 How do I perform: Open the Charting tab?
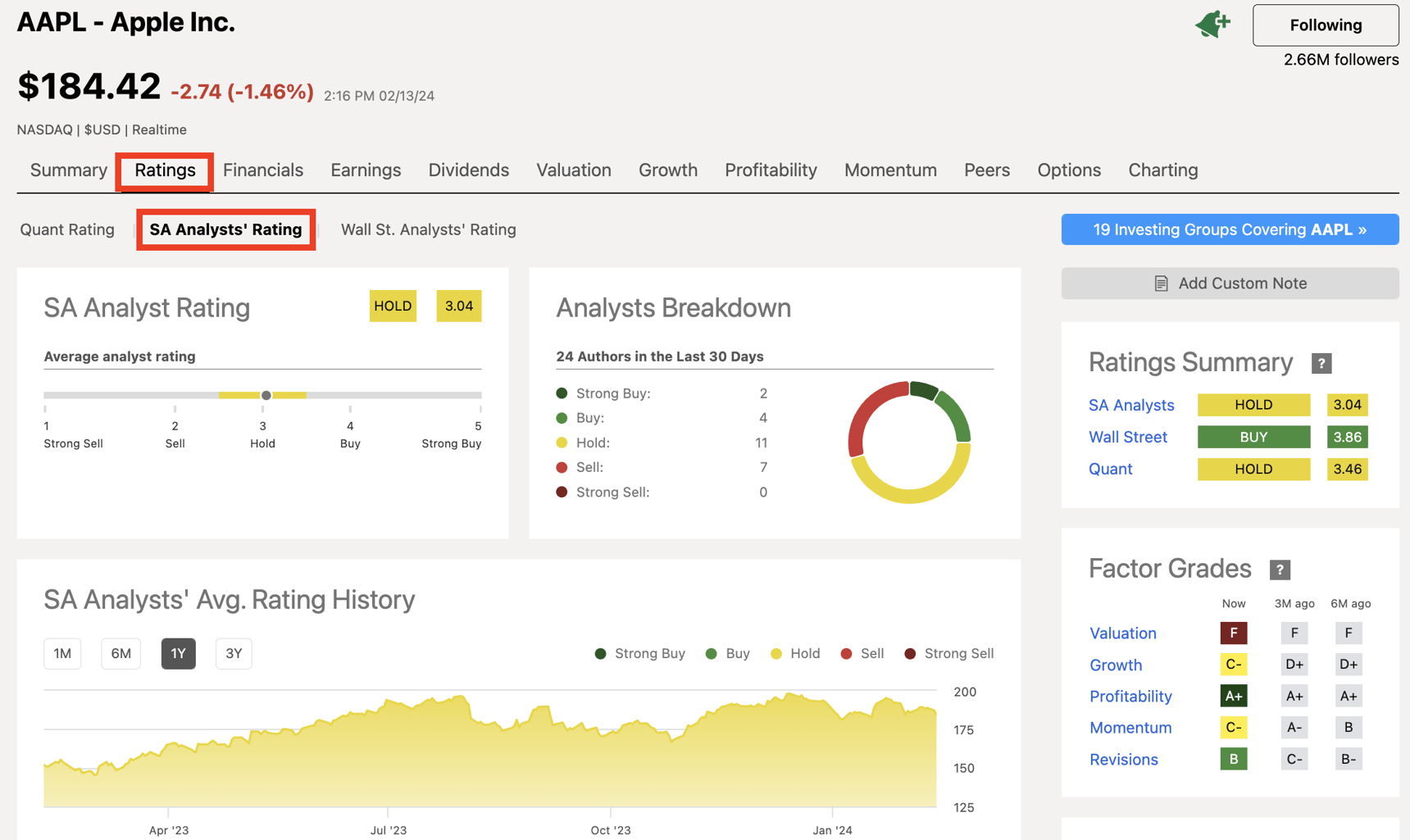[x=1162, y=170]
